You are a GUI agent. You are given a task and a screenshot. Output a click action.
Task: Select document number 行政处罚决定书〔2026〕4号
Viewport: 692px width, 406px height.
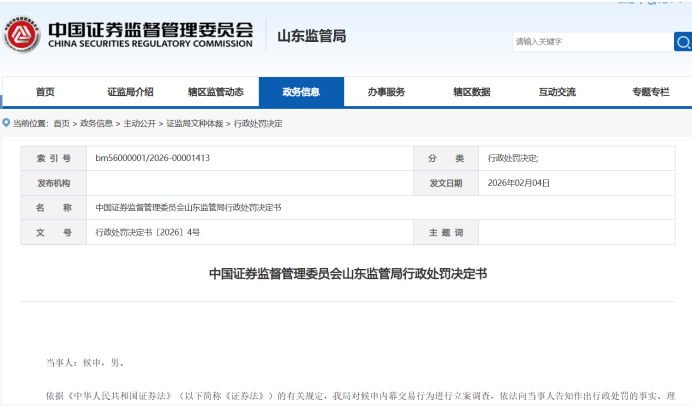tap(148, 232)
